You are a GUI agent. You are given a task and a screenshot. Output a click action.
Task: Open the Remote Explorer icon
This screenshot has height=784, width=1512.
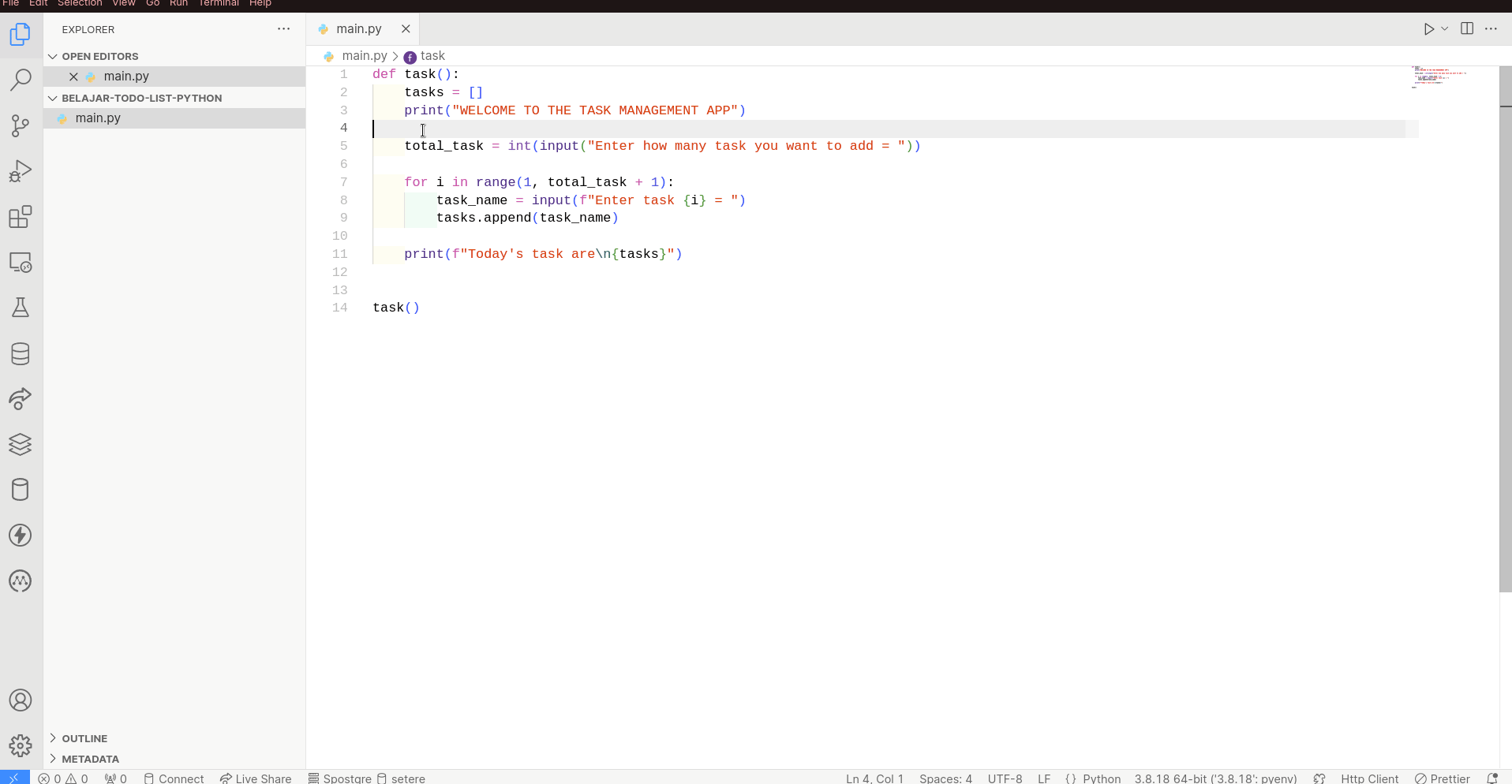point(21,263)
